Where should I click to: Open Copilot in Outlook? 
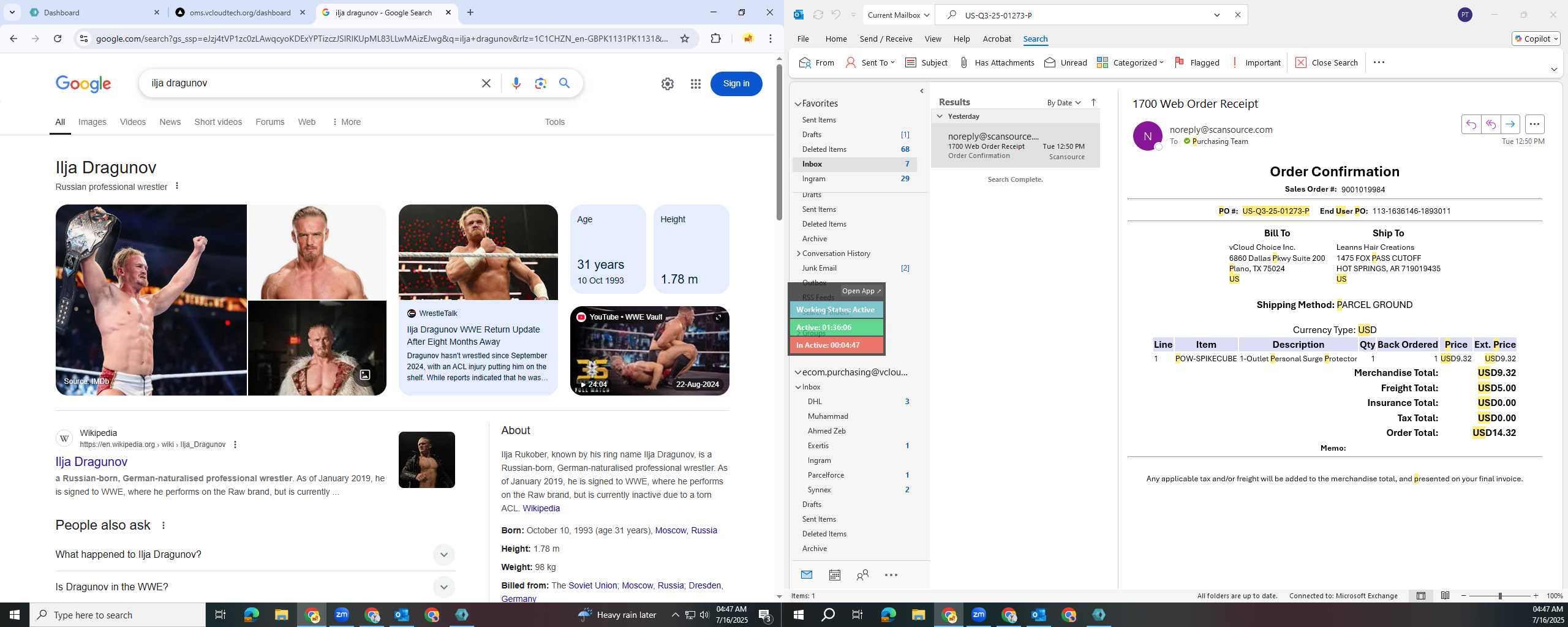(1536, 39)
